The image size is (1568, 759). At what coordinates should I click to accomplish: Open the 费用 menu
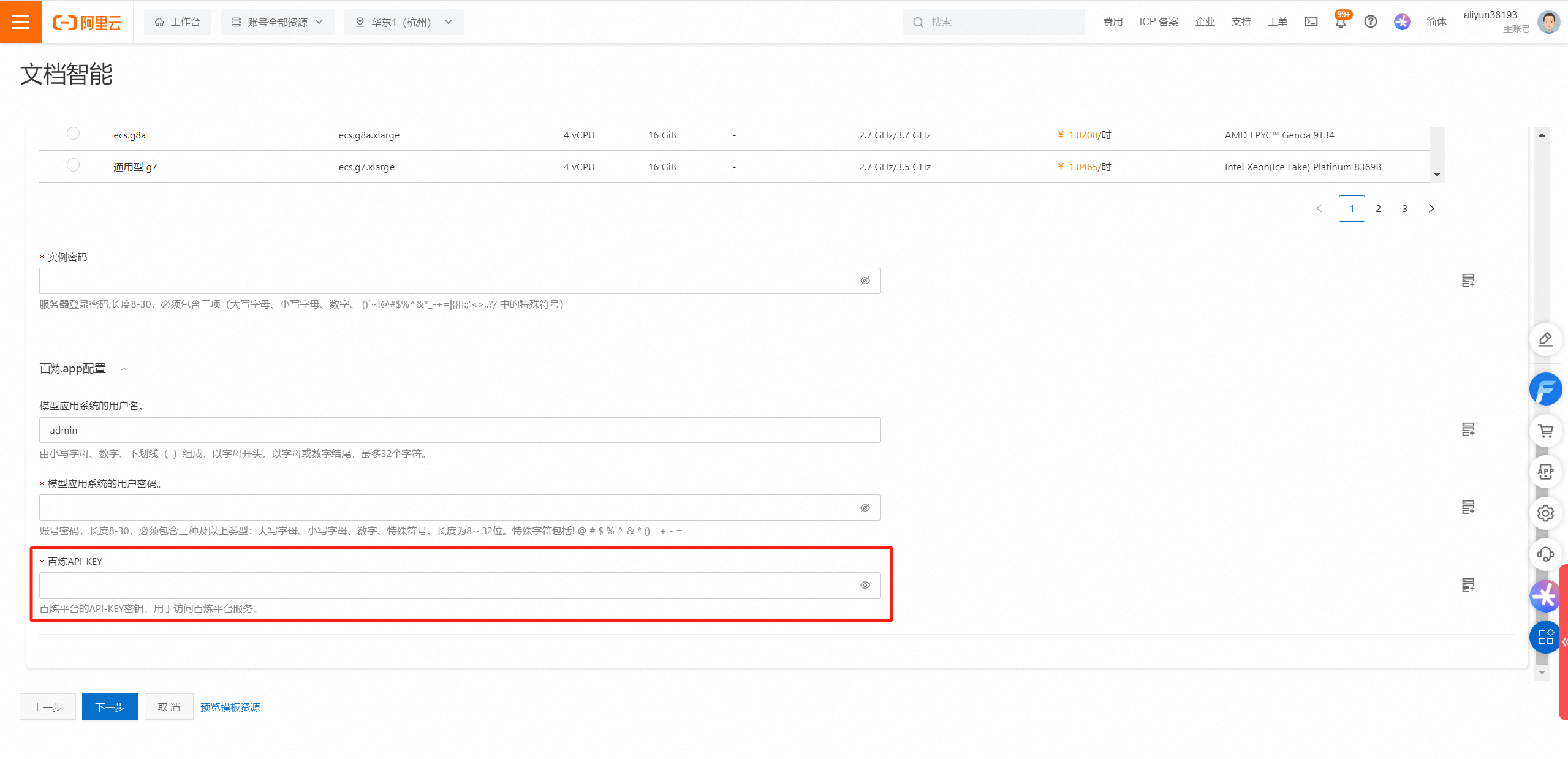point(1113,22)
